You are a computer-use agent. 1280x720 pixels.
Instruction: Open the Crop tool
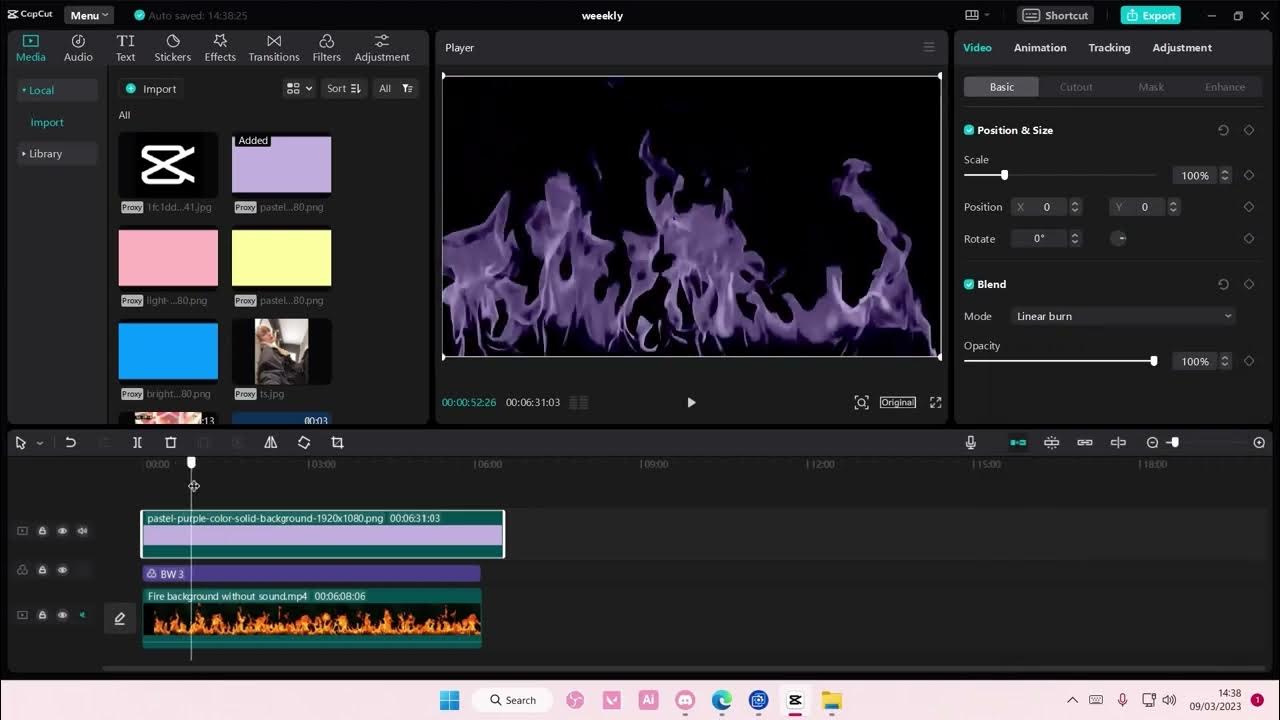click(x=337, y=442)
